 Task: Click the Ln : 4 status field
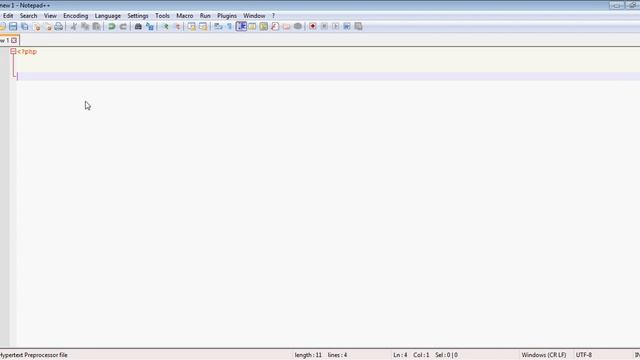(x=400, y=355)
